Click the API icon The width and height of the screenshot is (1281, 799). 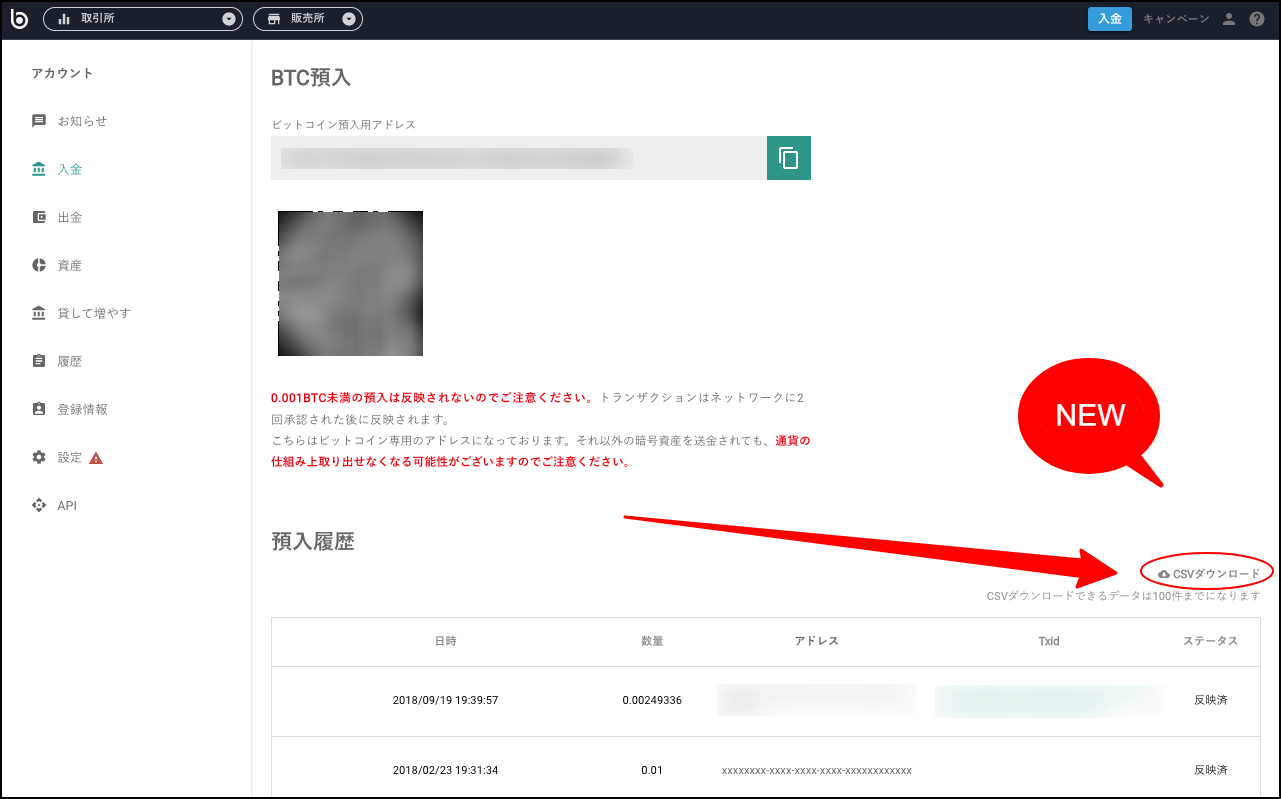(39, 505)
